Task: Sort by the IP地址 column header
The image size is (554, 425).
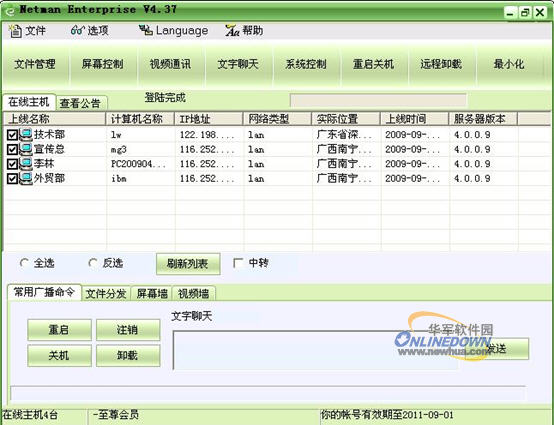Action: pyautogui.click(x=209, y=119)
